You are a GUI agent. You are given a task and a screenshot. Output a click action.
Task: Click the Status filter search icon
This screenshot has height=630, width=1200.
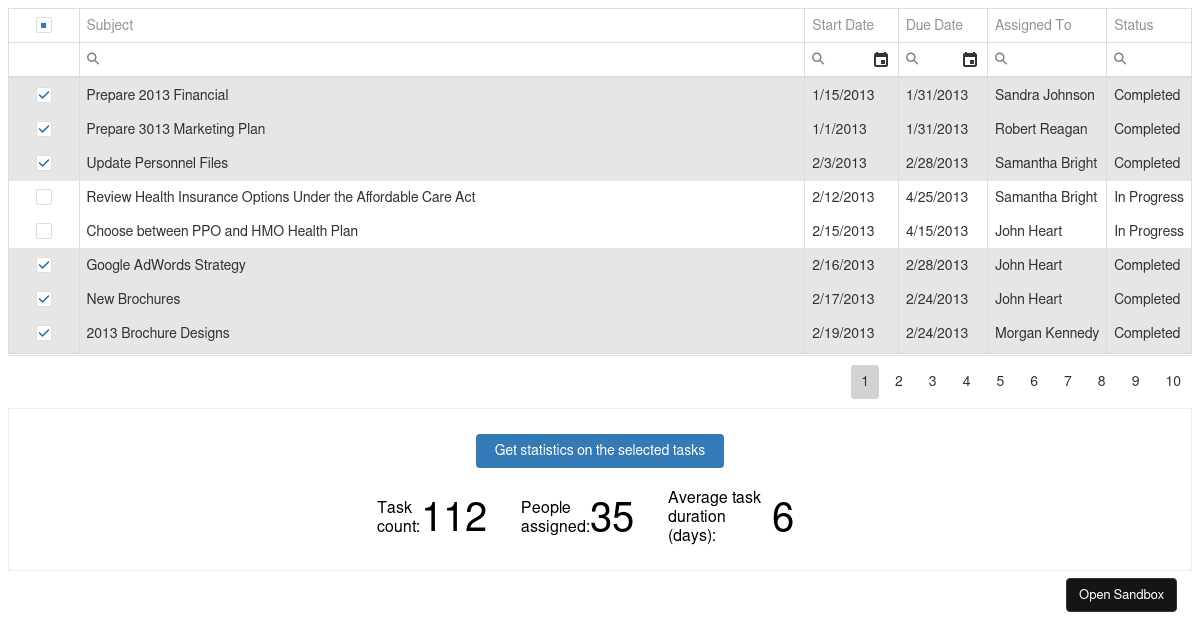click(1120, 60)
